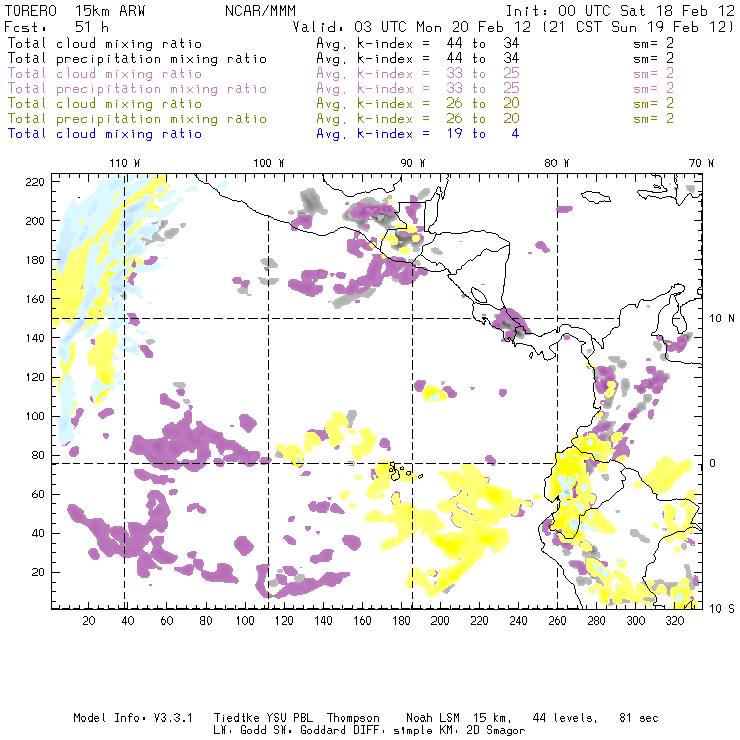
Task: Click the y-axis grid label '220'
Action: point(35,182)
